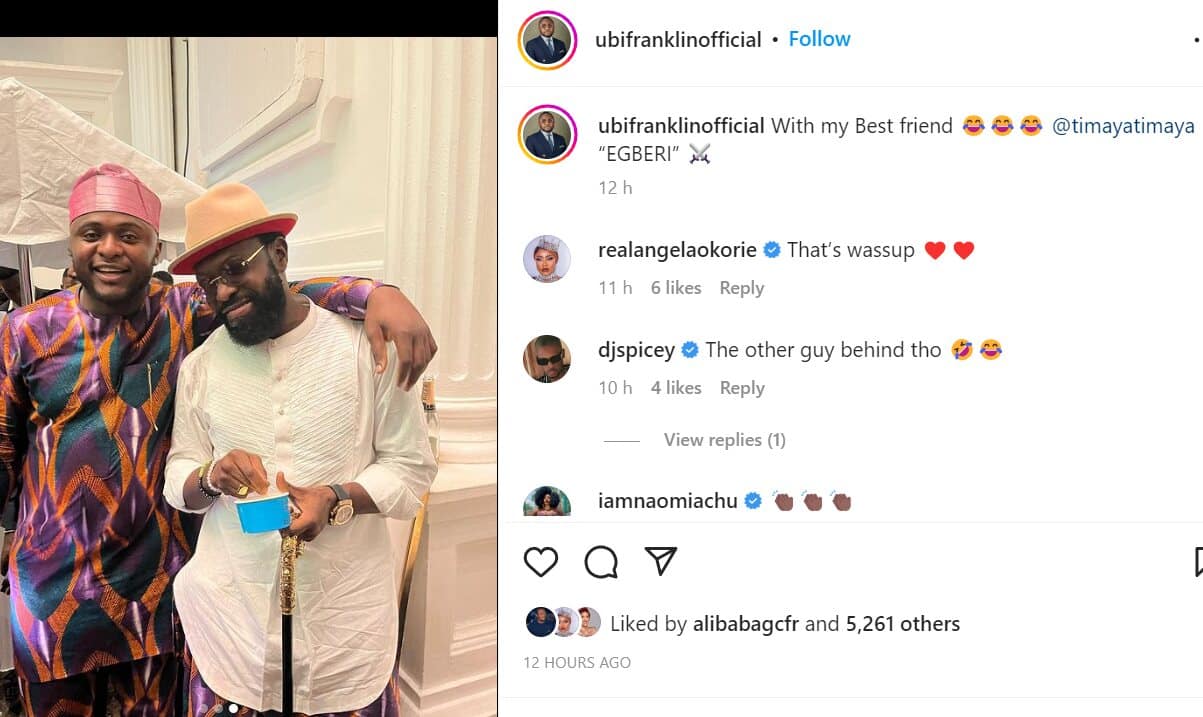The height and width of the screenshot is (717, 1203).
Task: Show the 4 likes on djspicey's comment
Action: pyautogui.click(x=675, y=388)
